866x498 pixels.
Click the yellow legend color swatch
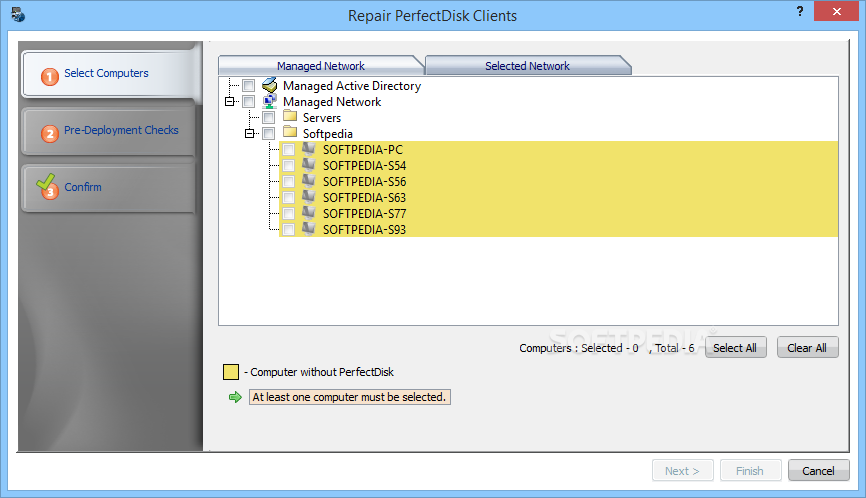coord(231,372)
